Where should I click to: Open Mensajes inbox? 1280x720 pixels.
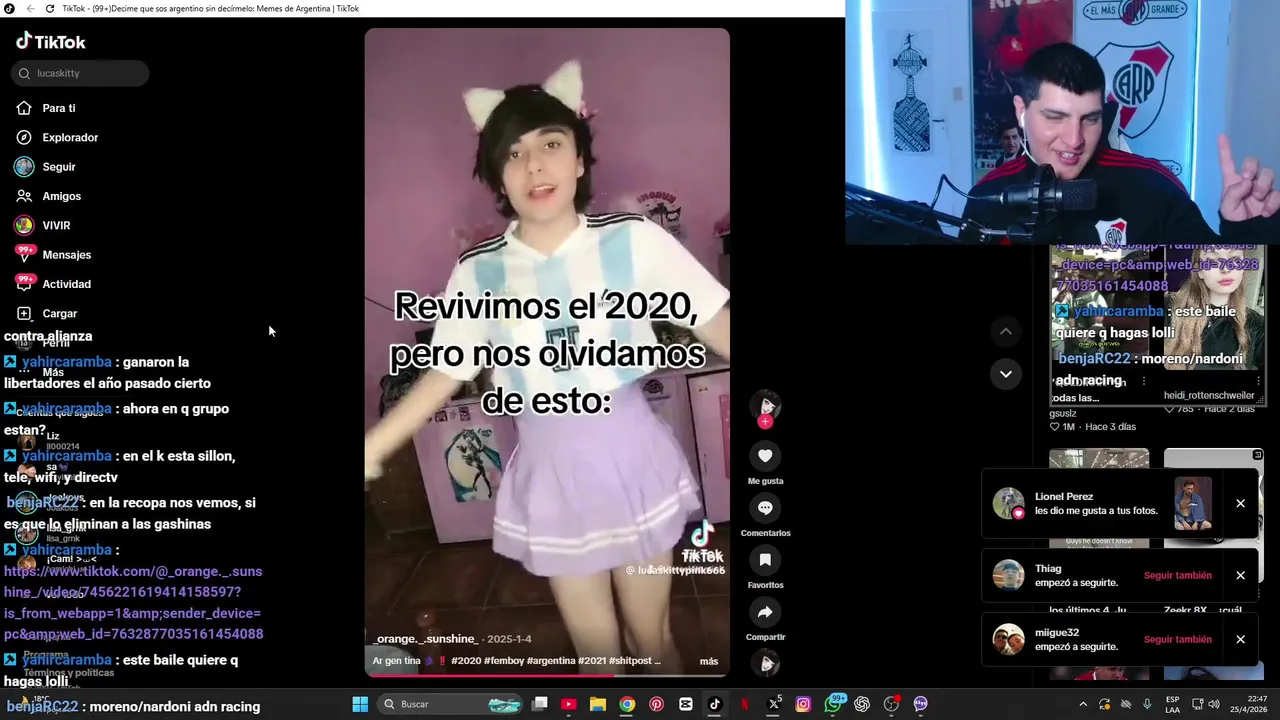tap(54, 254)
